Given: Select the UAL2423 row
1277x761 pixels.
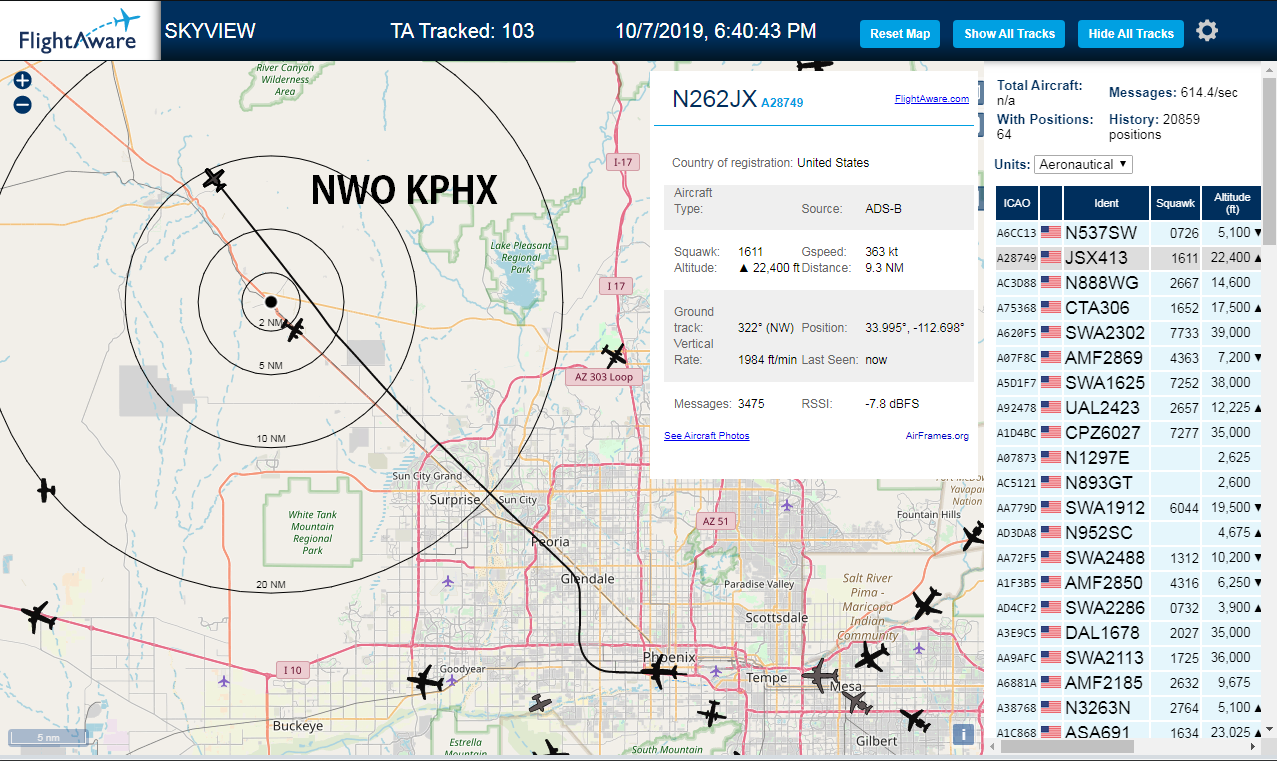Looking at the screenshot, I should [x=1129, y=407].
